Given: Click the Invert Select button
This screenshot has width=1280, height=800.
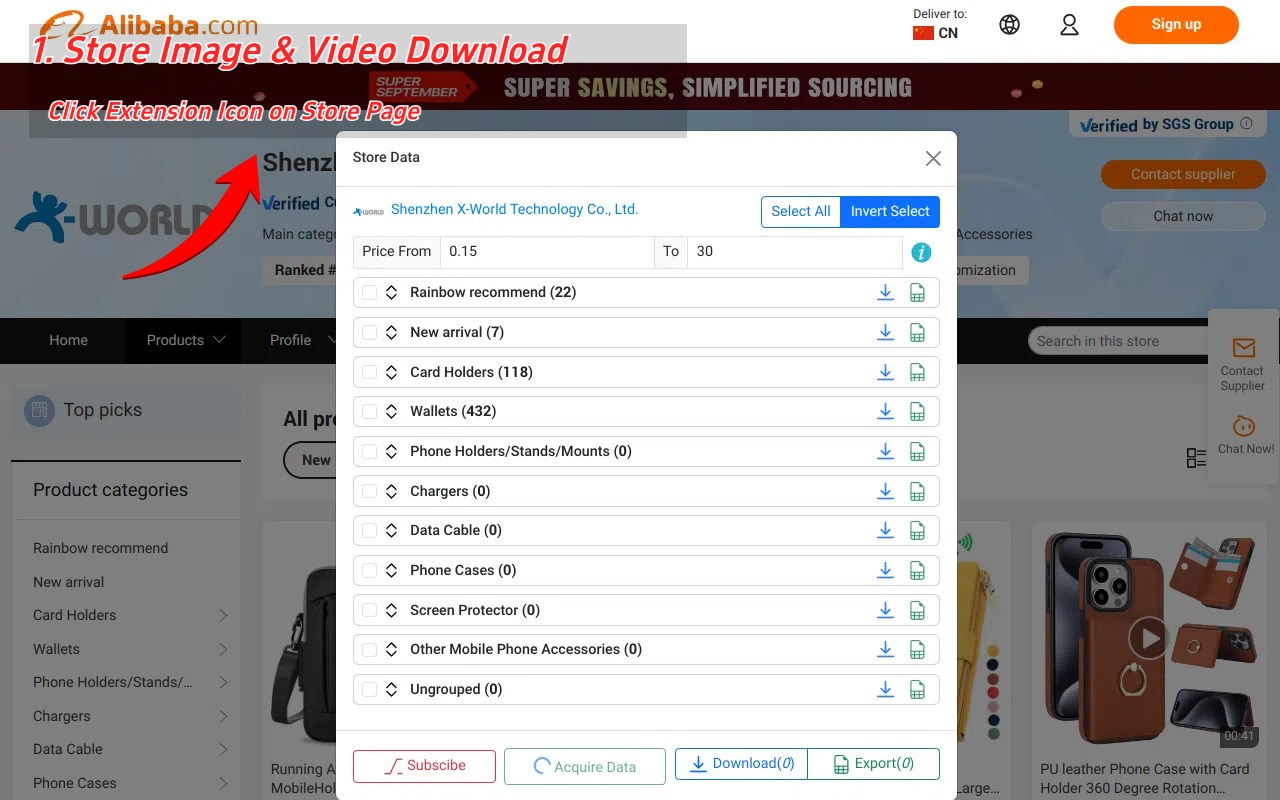Looking at the screenshot, I should tap(890, 211).
